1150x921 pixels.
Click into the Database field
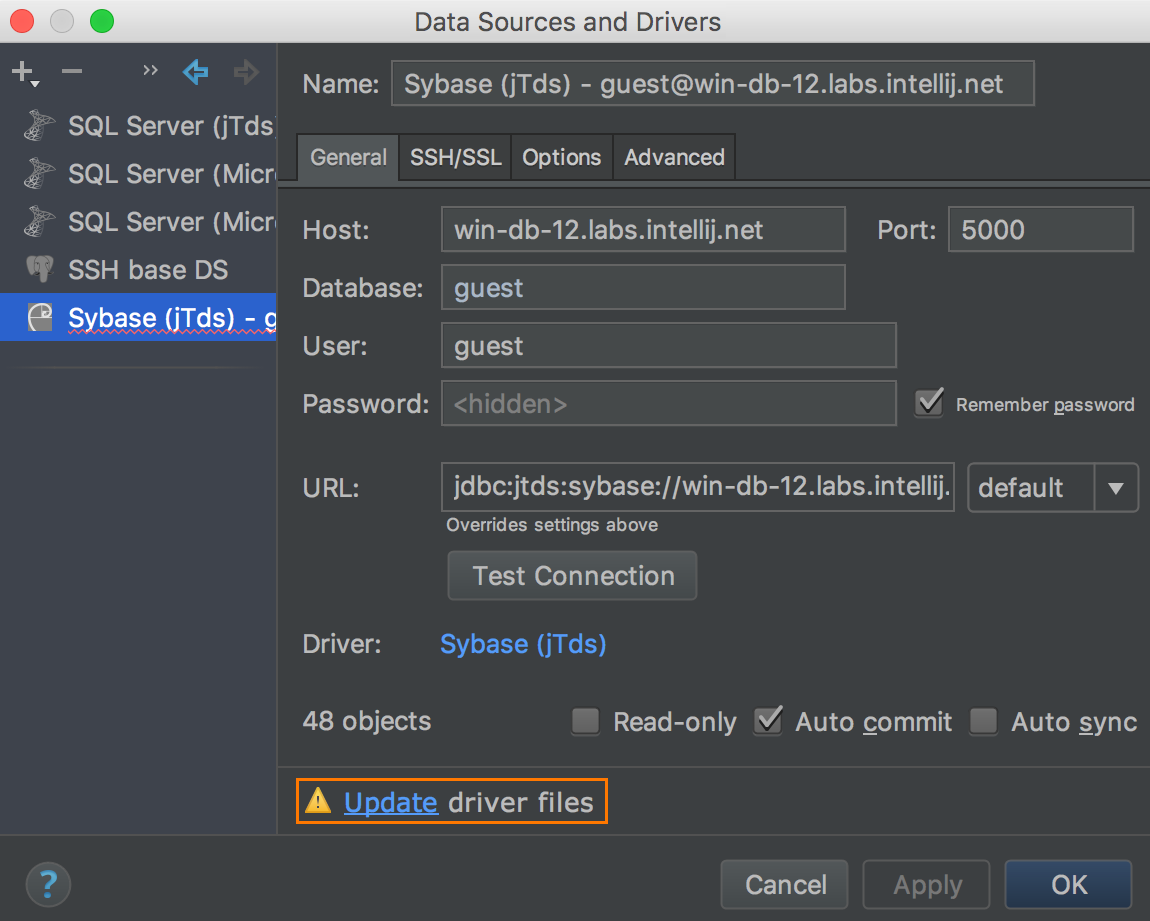pyautogui.click(x=643, y=287)
